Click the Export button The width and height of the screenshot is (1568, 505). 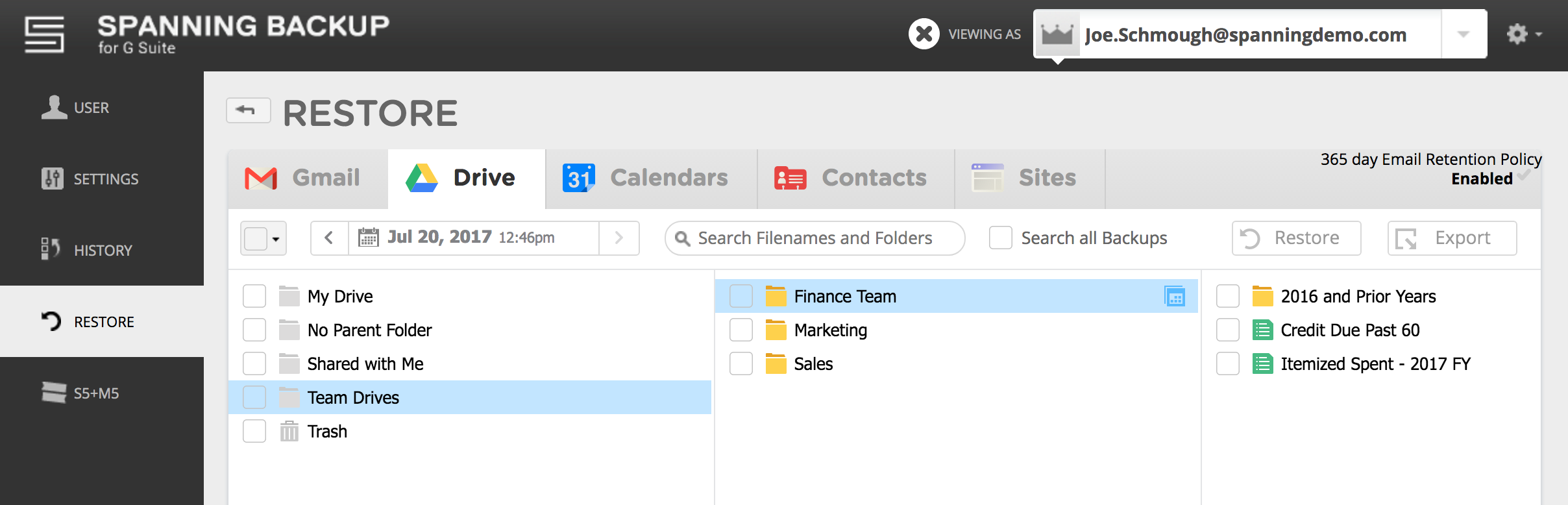[x=1452, y=238]
